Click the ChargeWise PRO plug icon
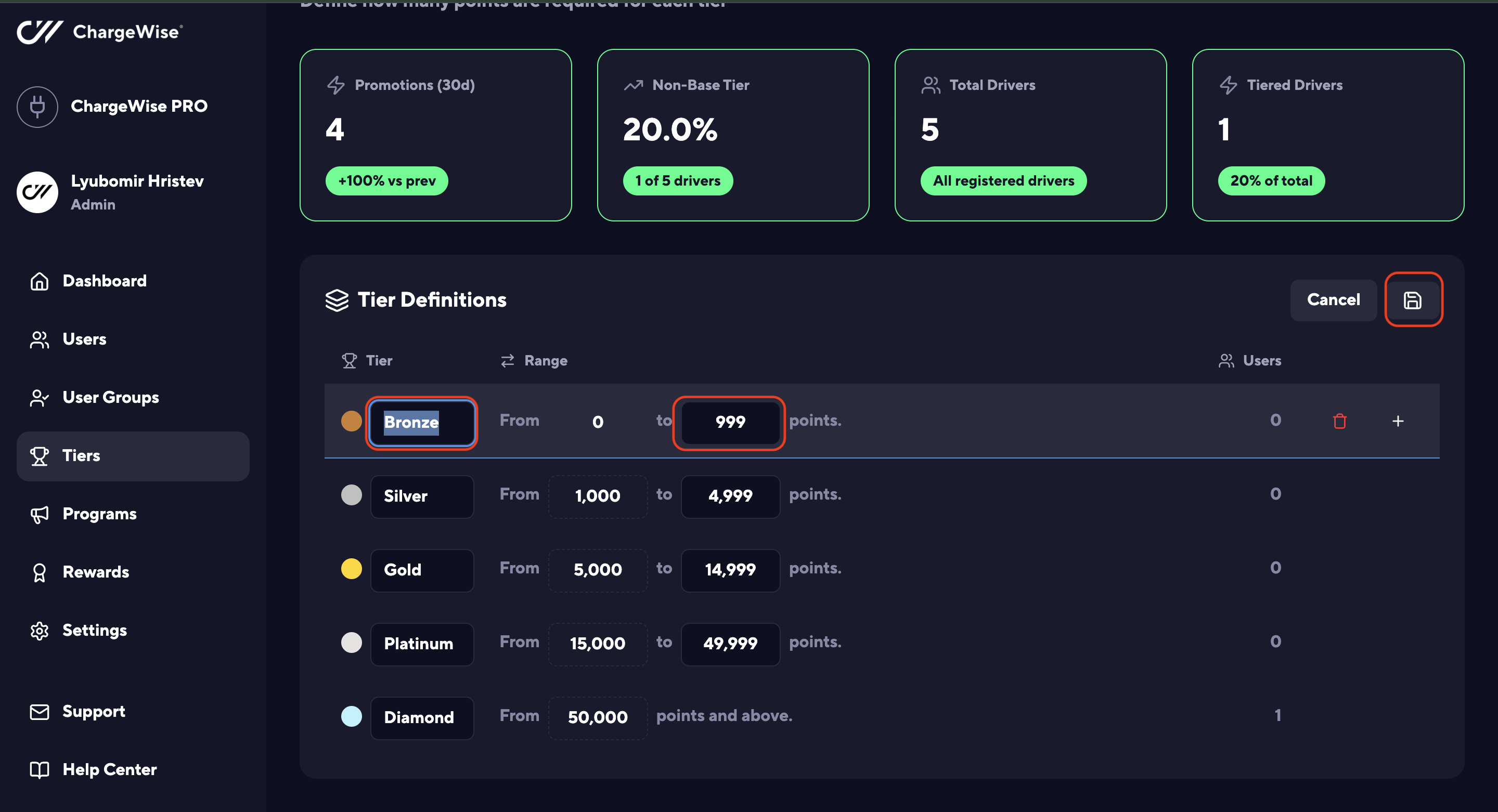The height and width of the screenshot is (812, 1498). point(37,107)
